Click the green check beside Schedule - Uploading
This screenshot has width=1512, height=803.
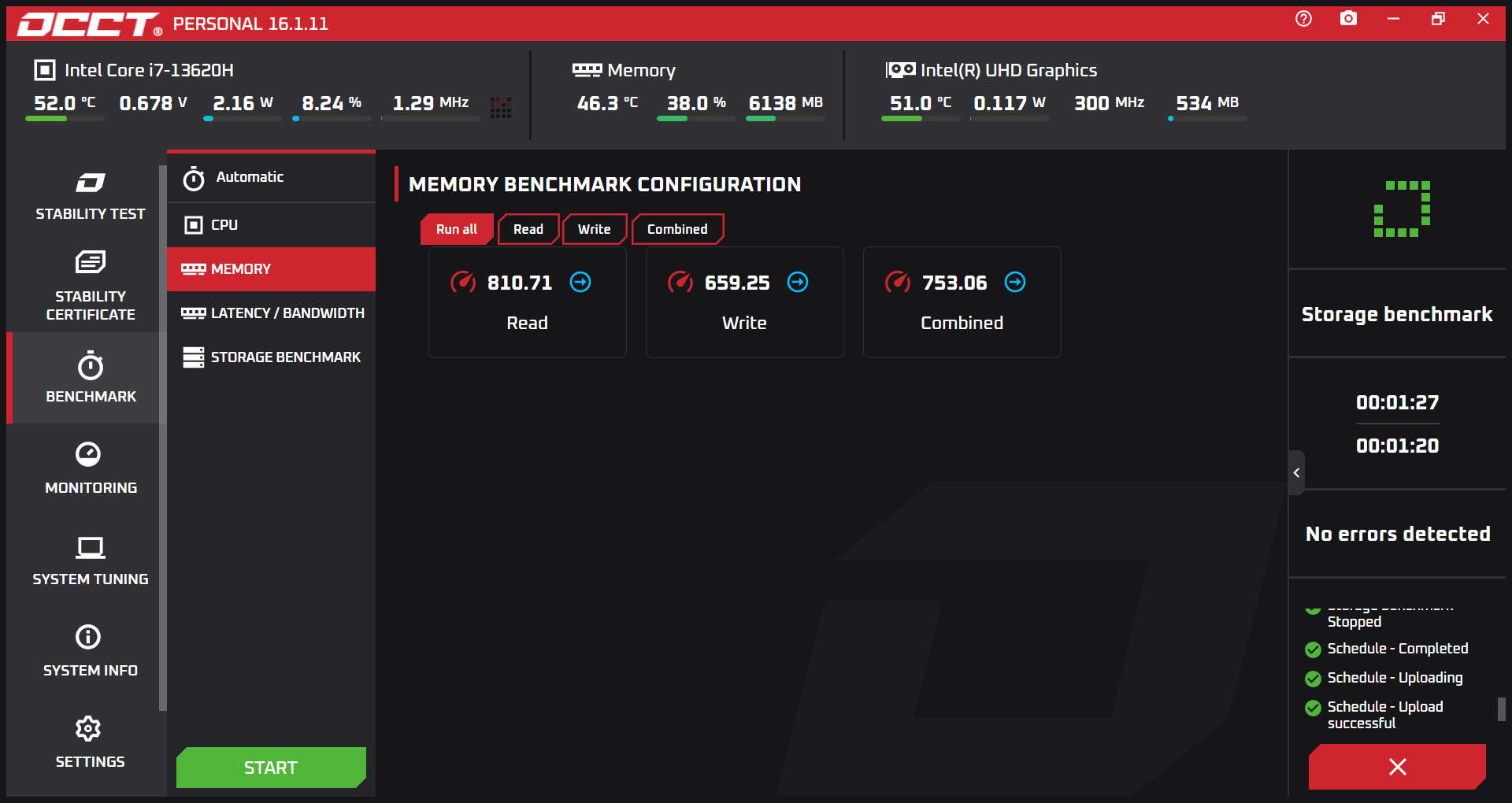point(1313,679)
